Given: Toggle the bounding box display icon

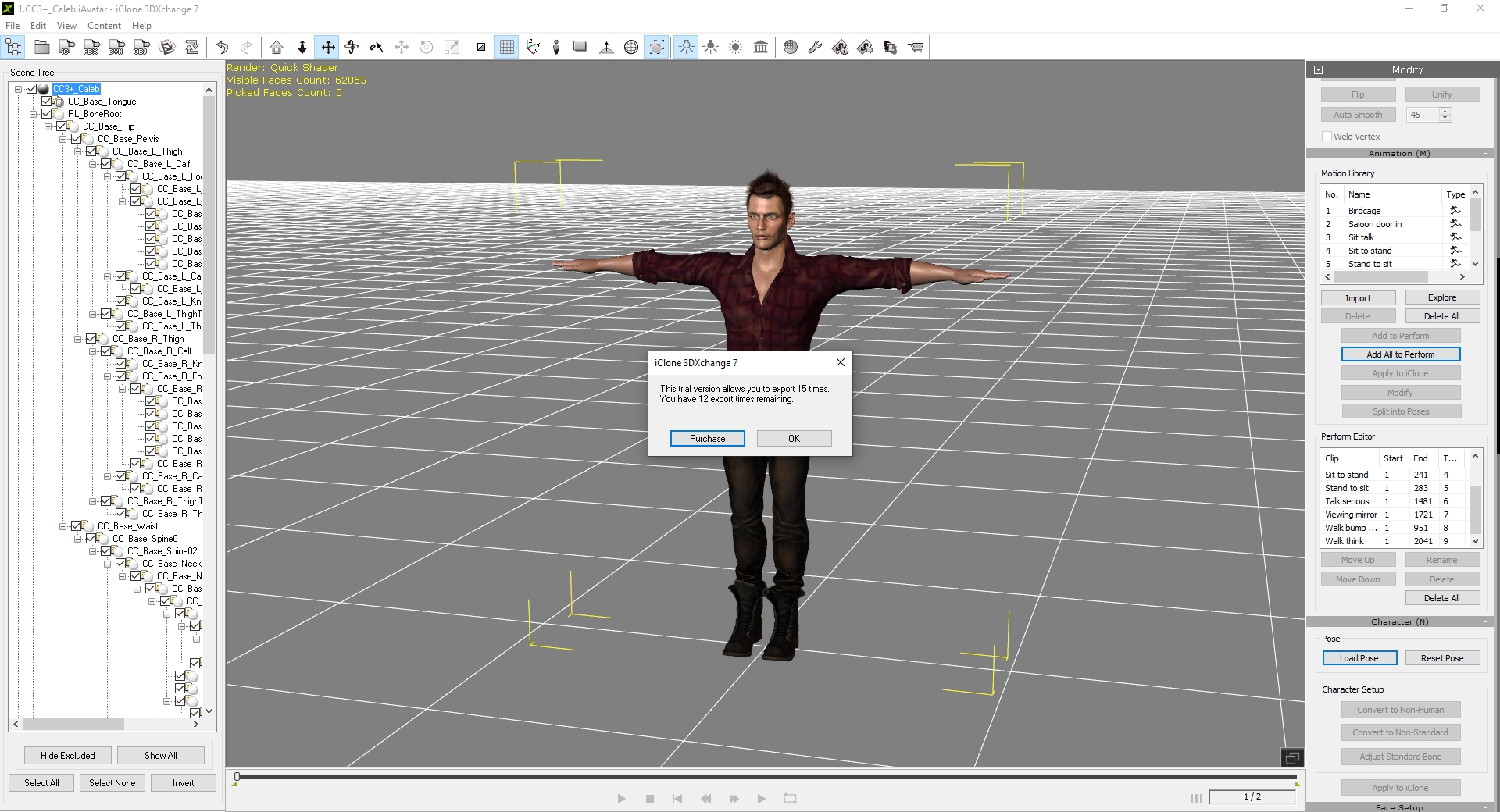Looking at the screenshot, I should tap(657, 48).
